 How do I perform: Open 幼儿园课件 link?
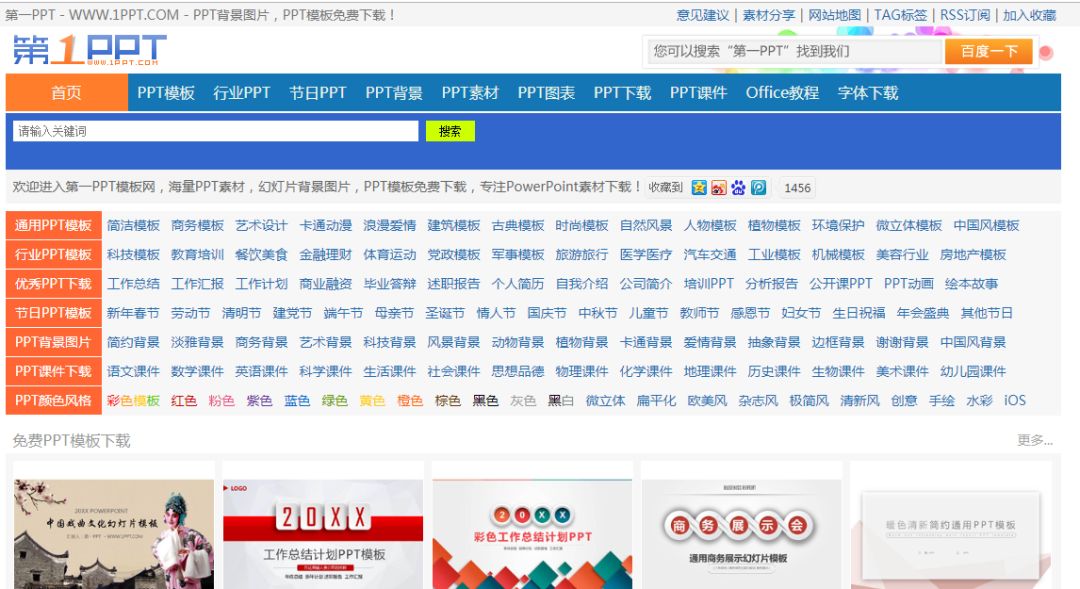tap(973, 371)
